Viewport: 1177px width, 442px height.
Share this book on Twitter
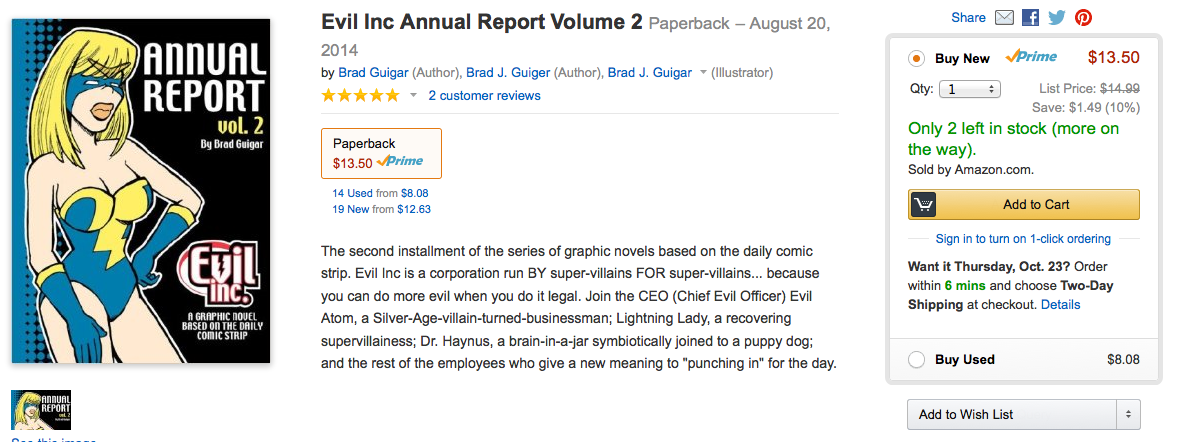(1057, 17)
